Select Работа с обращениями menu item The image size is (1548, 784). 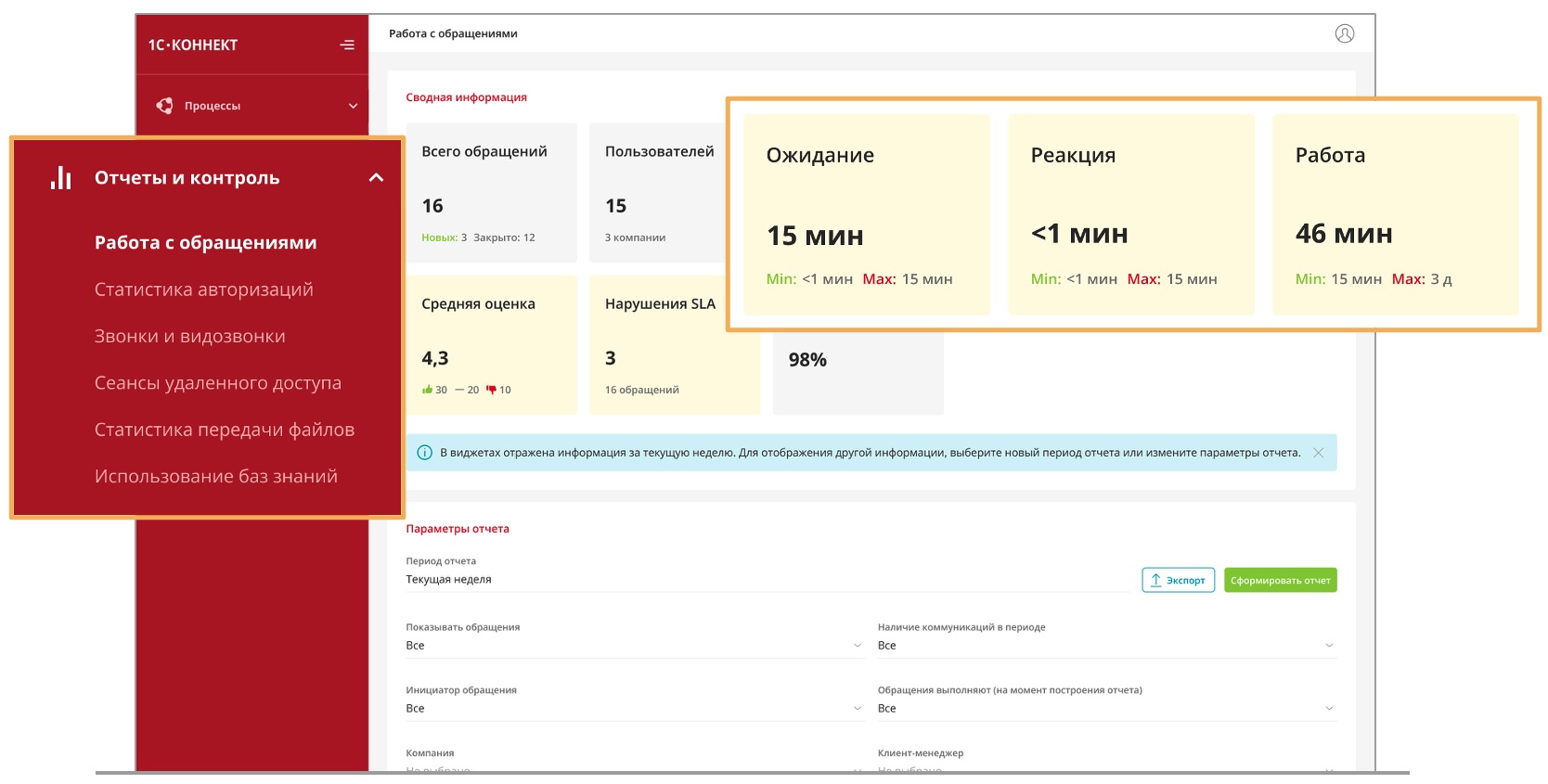tap(205, 243)
